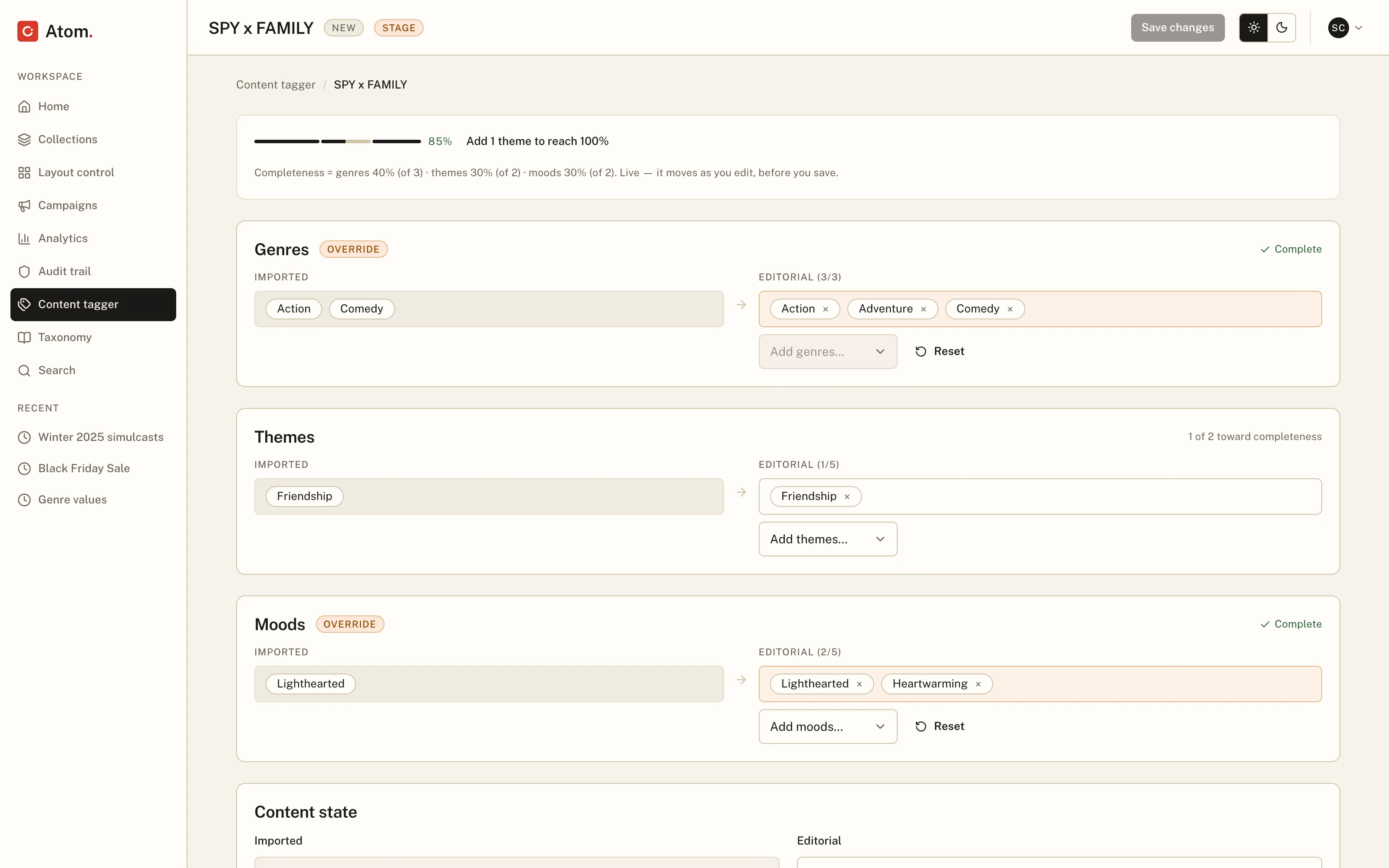Open Taxonomy in the sidebar
This screenshot has width=1389, height=868.
93,338
